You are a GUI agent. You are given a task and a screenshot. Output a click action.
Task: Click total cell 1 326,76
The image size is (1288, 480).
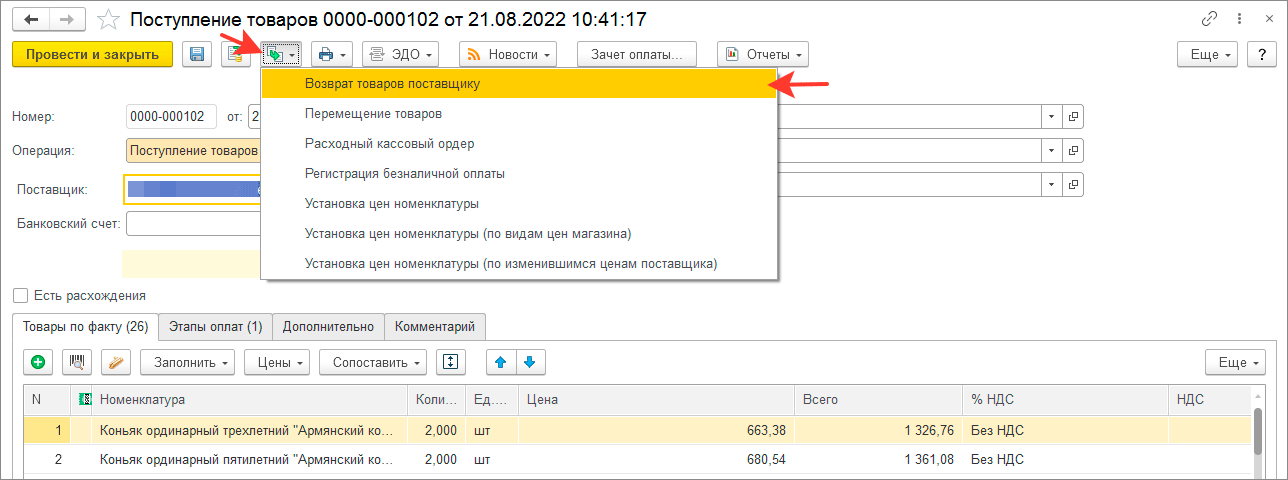point(877,431)
